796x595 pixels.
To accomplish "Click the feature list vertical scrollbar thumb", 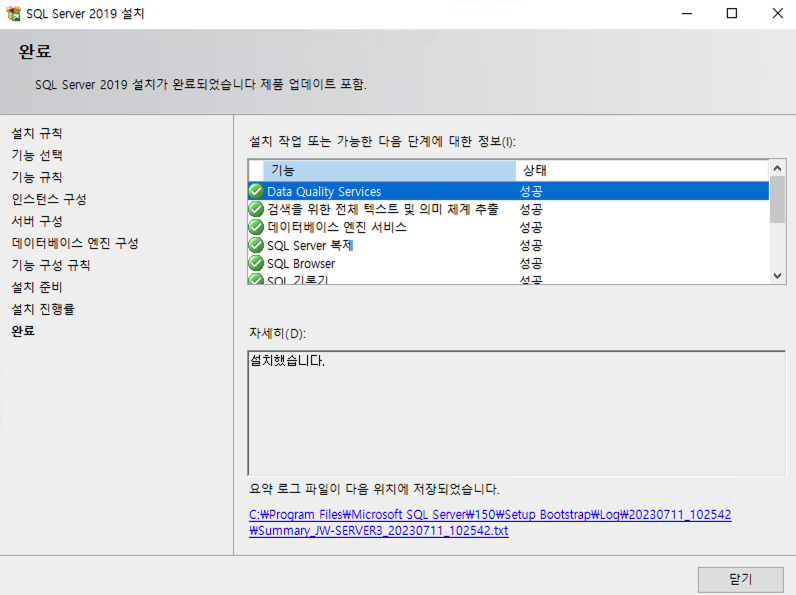I will (777, 200).
